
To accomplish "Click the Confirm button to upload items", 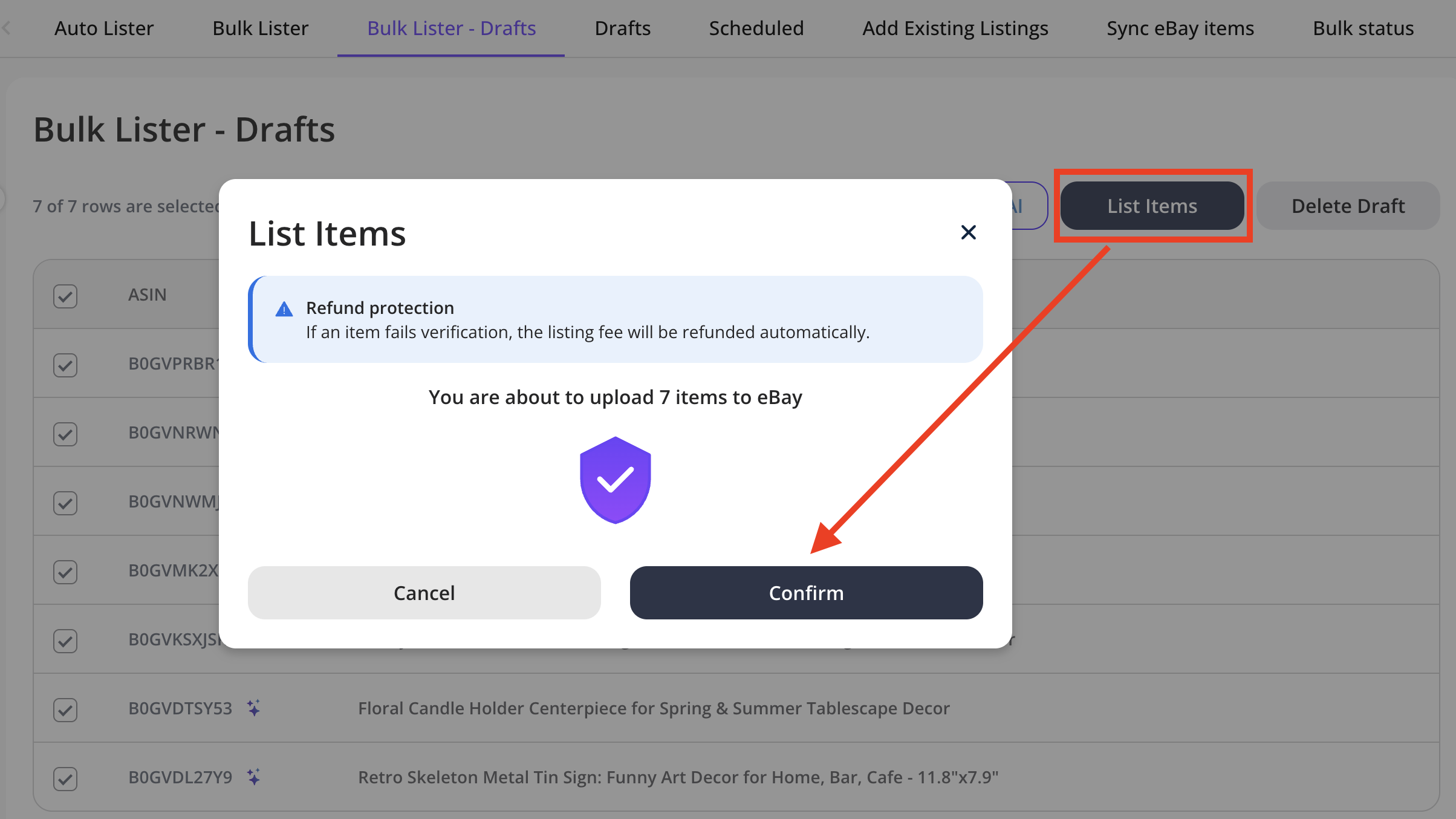I will point(806,593).
